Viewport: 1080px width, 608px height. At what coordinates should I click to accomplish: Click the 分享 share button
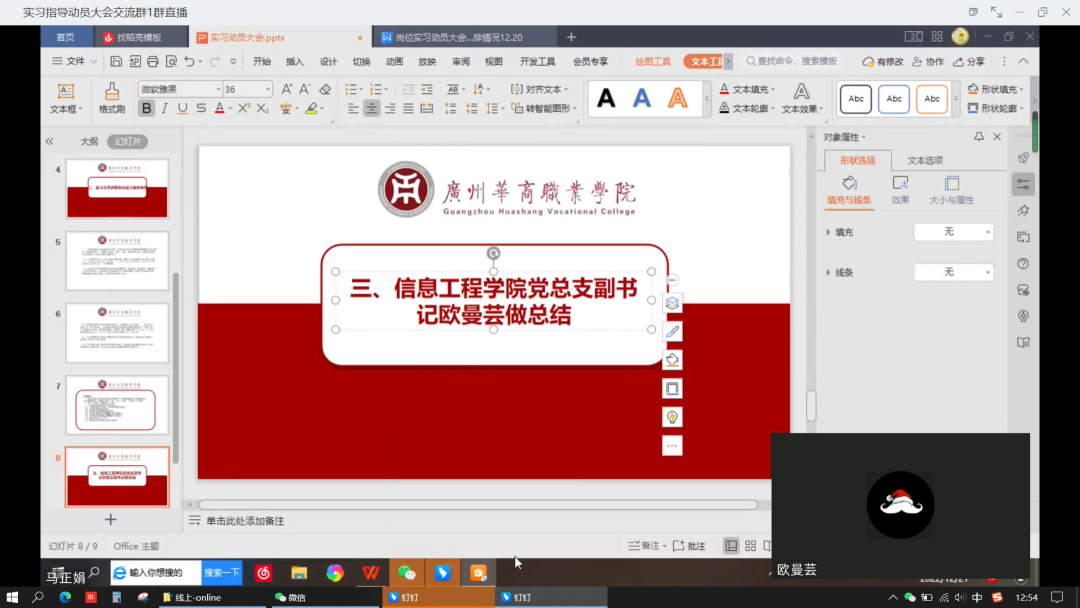[x=969, y=62]
